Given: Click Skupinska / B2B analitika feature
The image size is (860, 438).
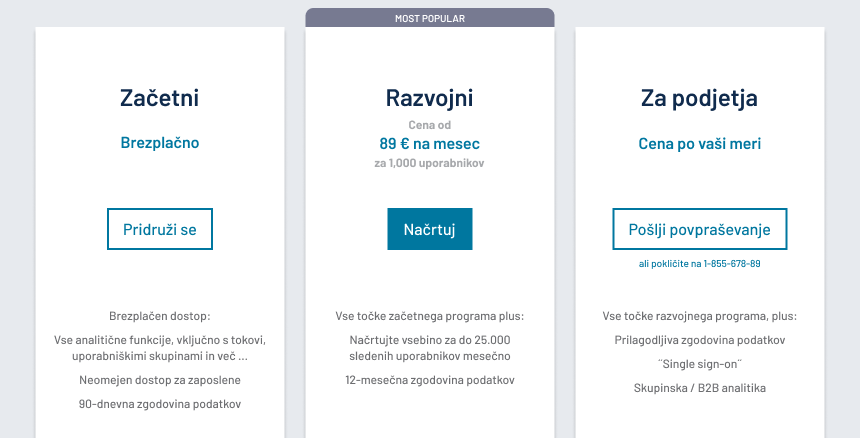Looking at the screenshot, I should point(699,388).
